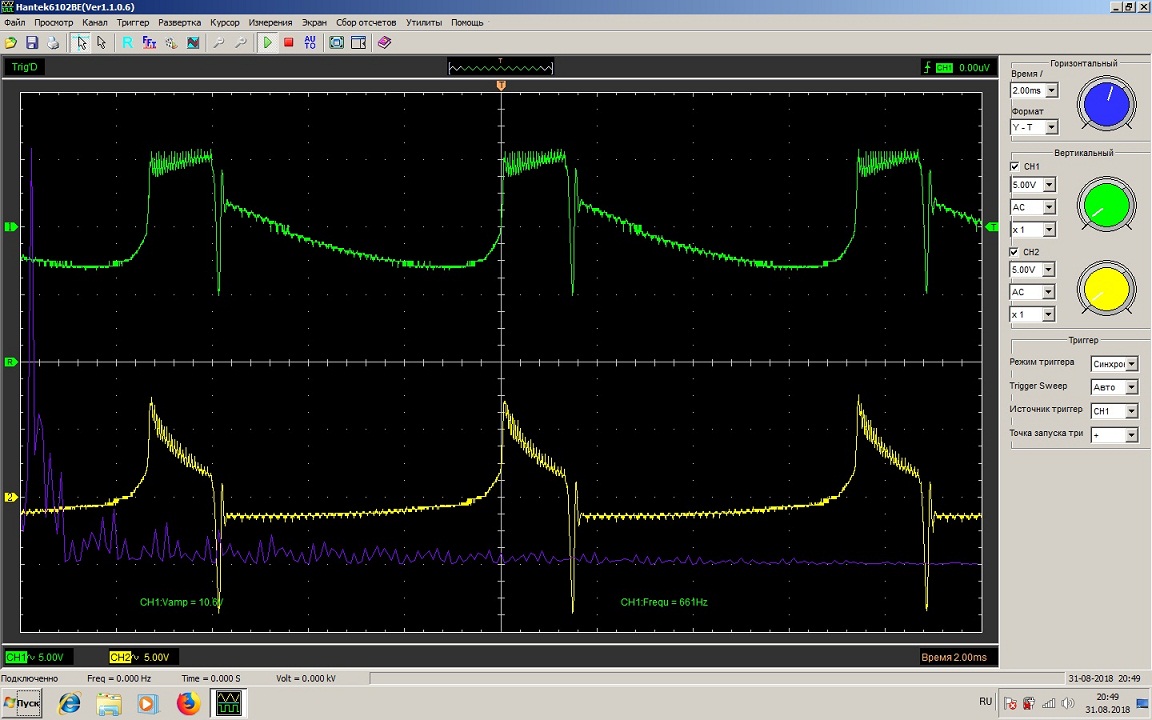The width and height of the screenshot is (1152, 720).
Task: Open the Экран menu
Action: (314, 22)
